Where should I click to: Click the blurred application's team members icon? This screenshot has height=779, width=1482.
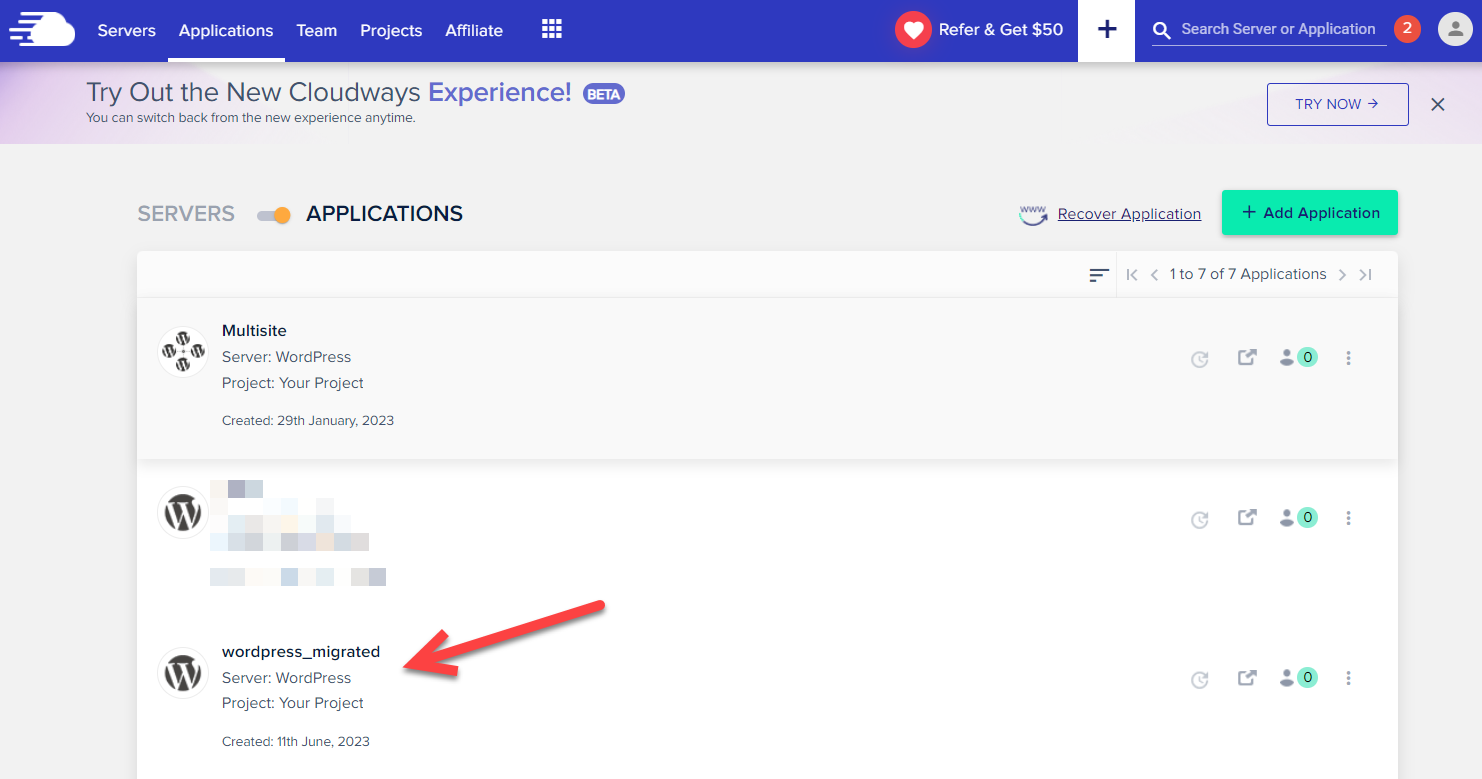[1287, 517]
